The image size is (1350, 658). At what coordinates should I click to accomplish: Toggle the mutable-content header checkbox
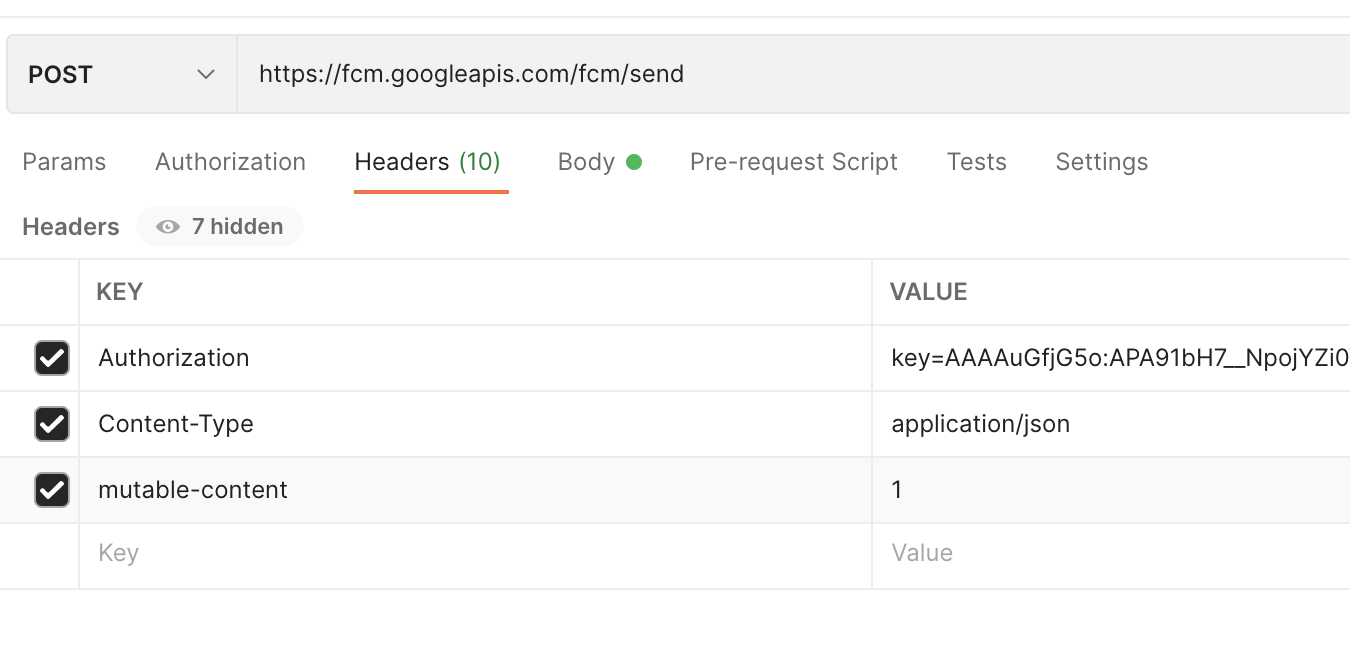[x=52, y=490]
